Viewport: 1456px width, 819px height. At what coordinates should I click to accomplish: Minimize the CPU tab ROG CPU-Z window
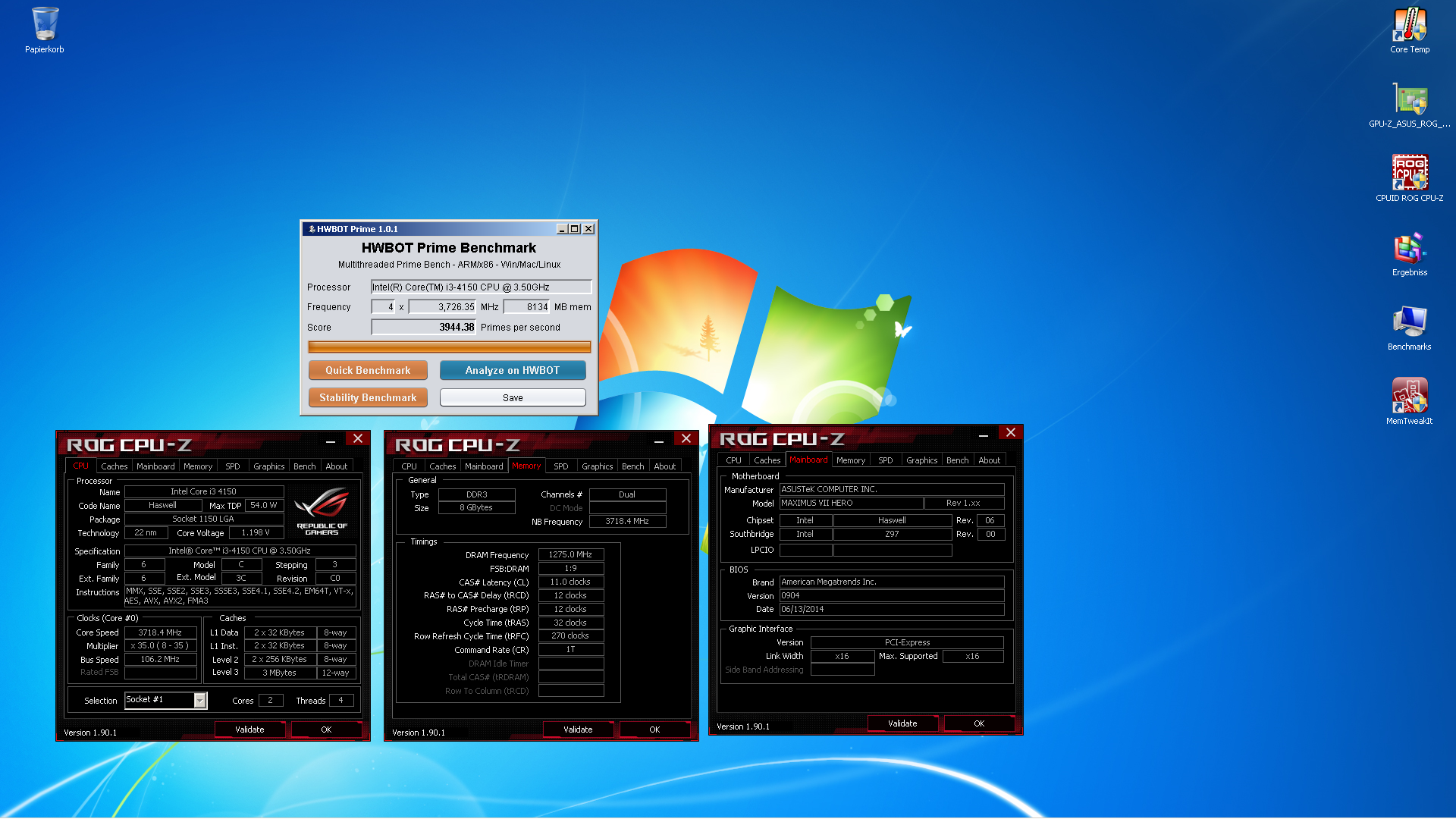point(331,440)
